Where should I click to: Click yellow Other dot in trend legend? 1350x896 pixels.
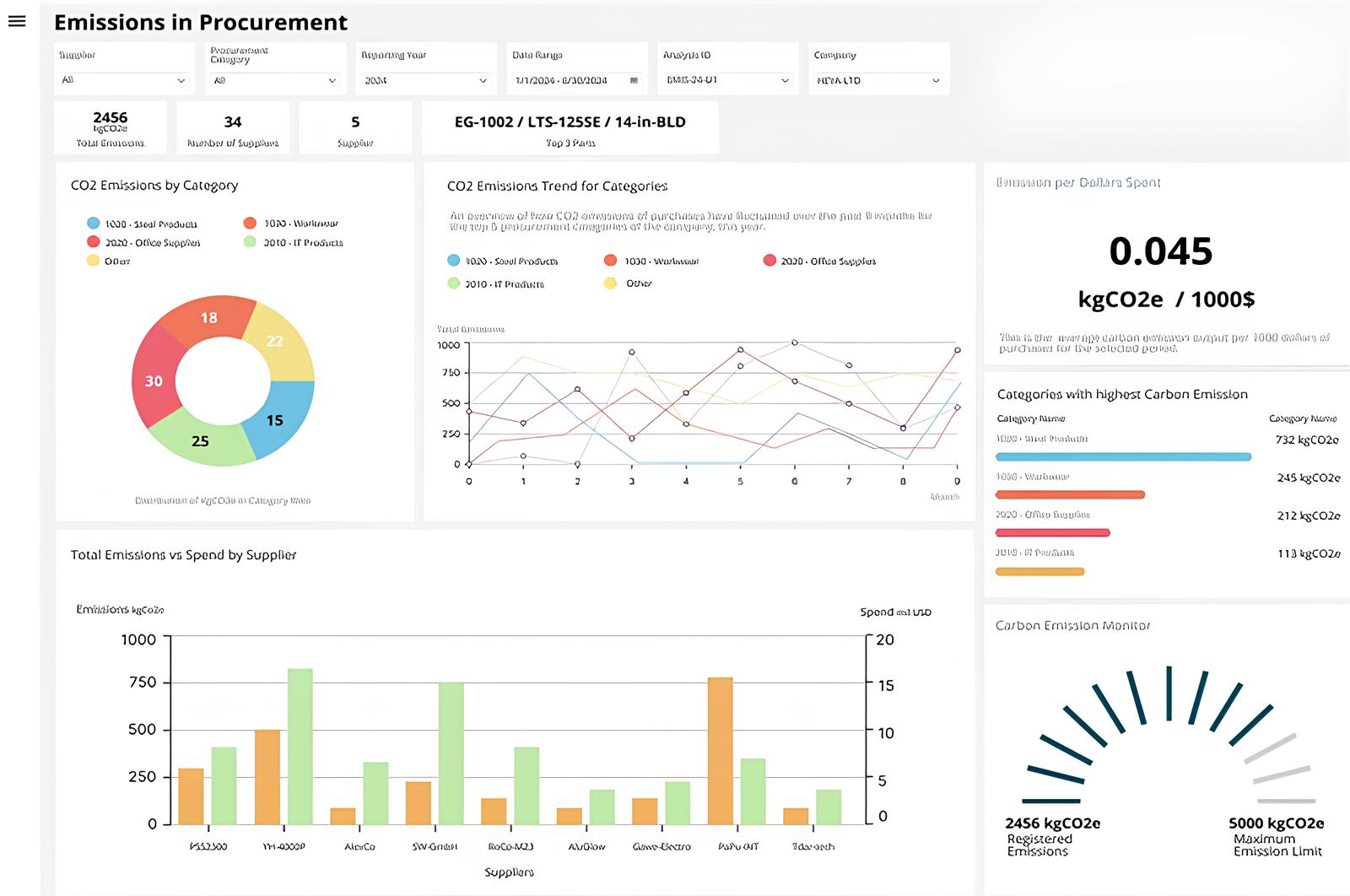610,283
